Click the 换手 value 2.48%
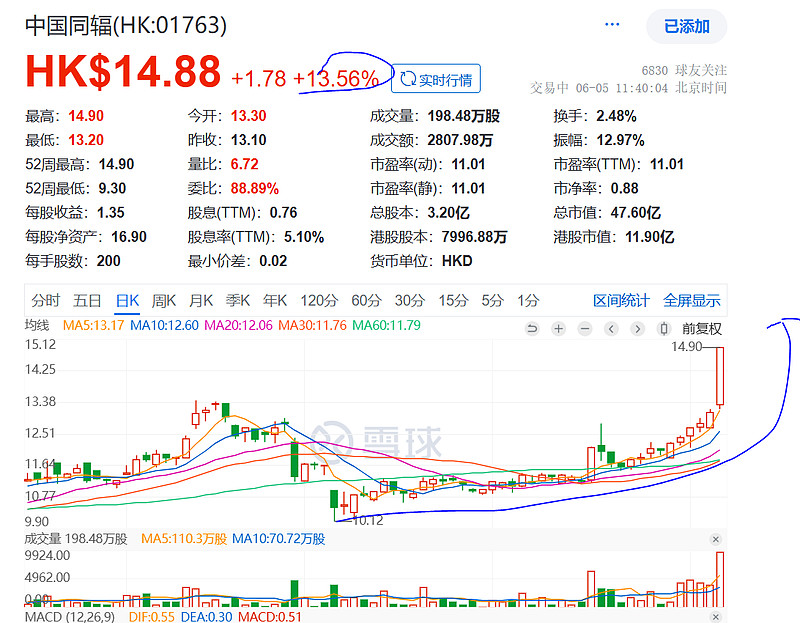The height and width of the screenshot is (623, 800). point(616,116)
